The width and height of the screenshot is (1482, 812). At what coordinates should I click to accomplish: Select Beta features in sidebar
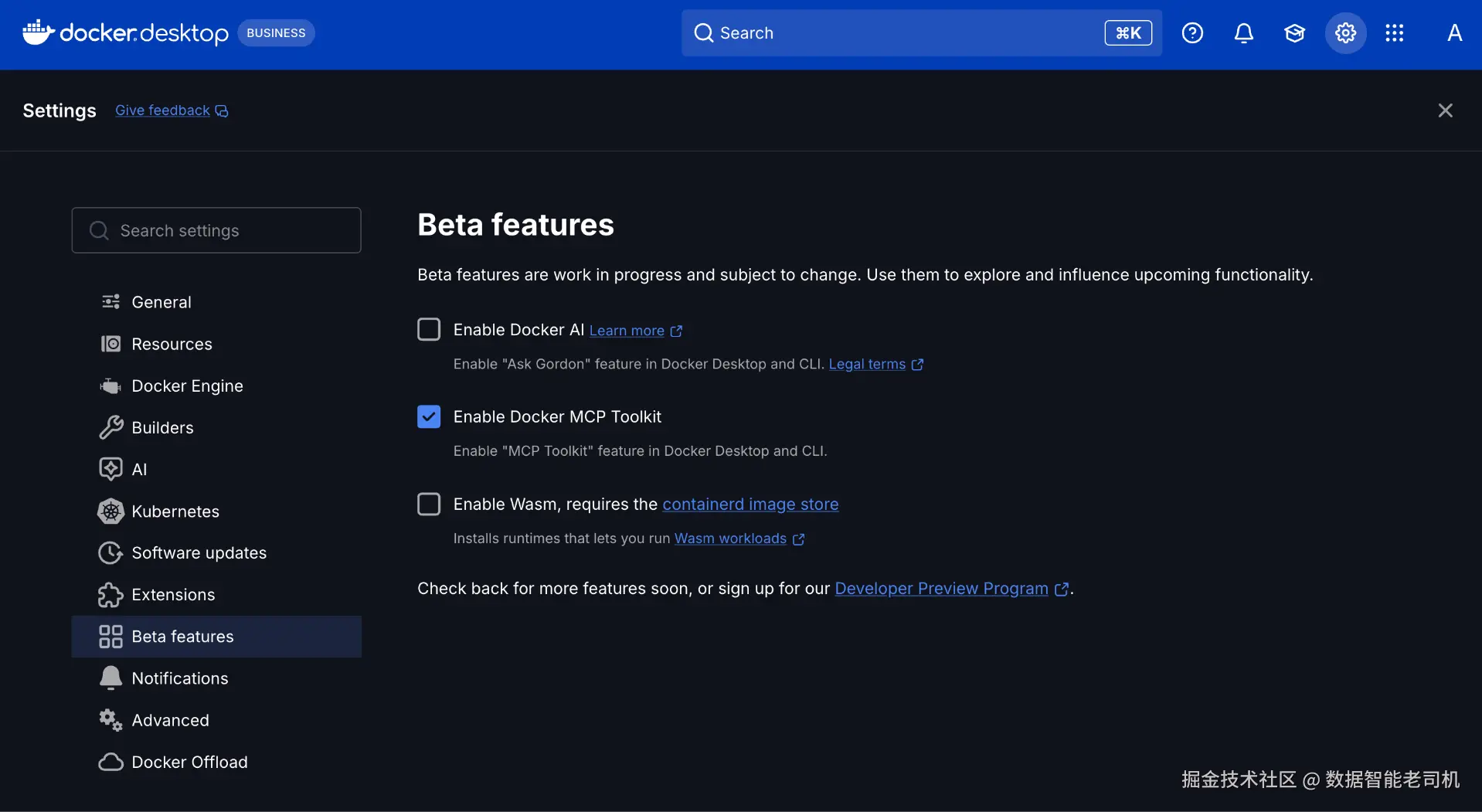pos(216,636)
